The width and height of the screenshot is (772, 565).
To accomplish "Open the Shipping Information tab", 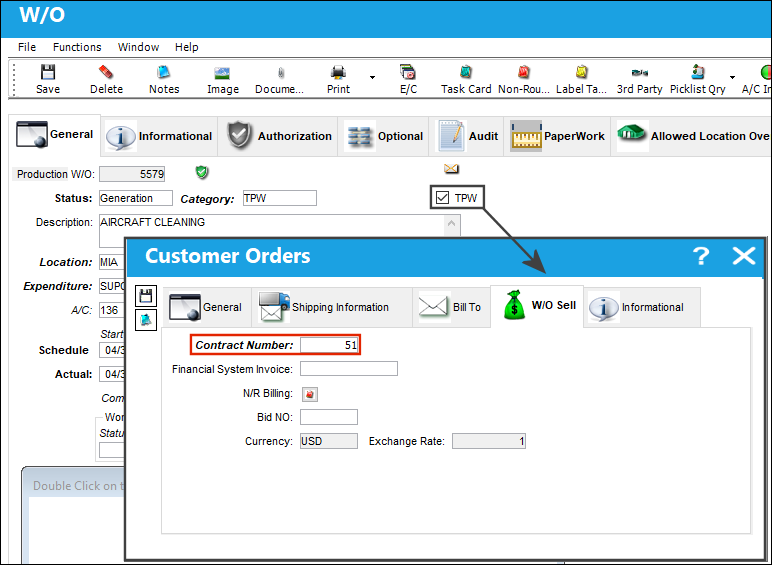I will point(332,307).
